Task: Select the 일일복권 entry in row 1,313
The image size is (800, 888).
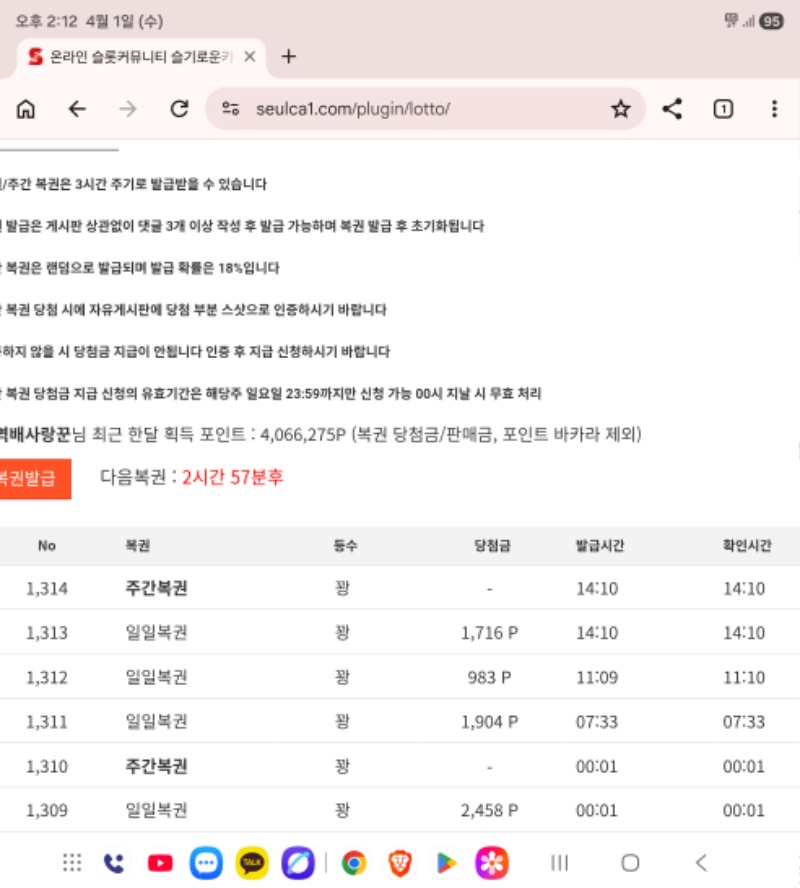Action: (156, 633)
